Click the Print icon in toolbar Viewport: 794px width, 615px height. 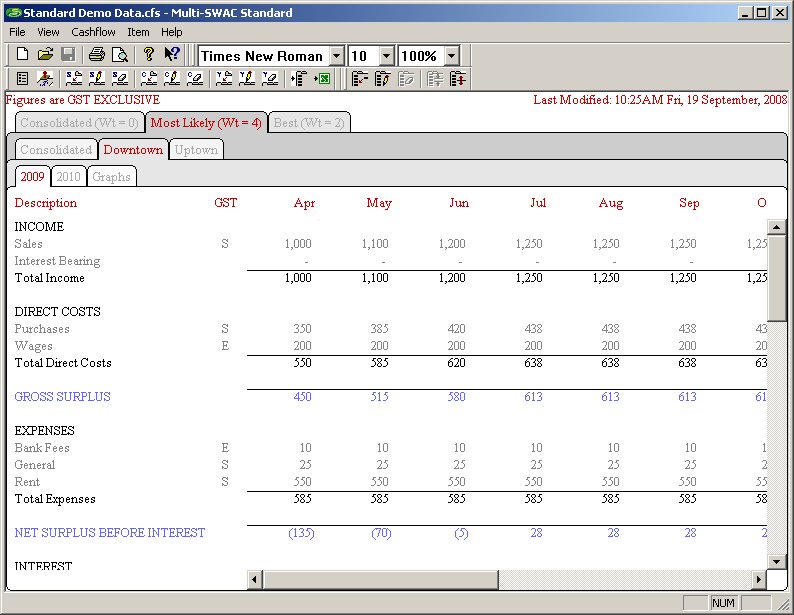[96, 55]
